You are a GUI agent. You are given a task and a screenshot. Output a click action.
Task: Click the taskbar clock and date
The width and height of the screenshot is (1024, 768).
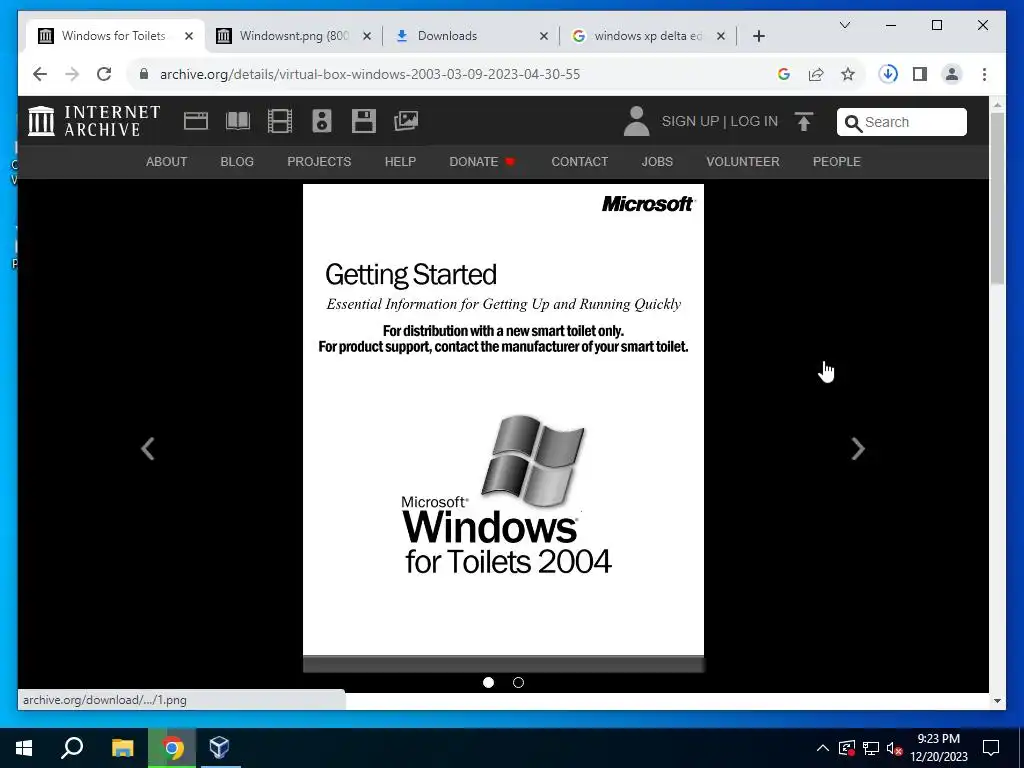tap(938, 748)
